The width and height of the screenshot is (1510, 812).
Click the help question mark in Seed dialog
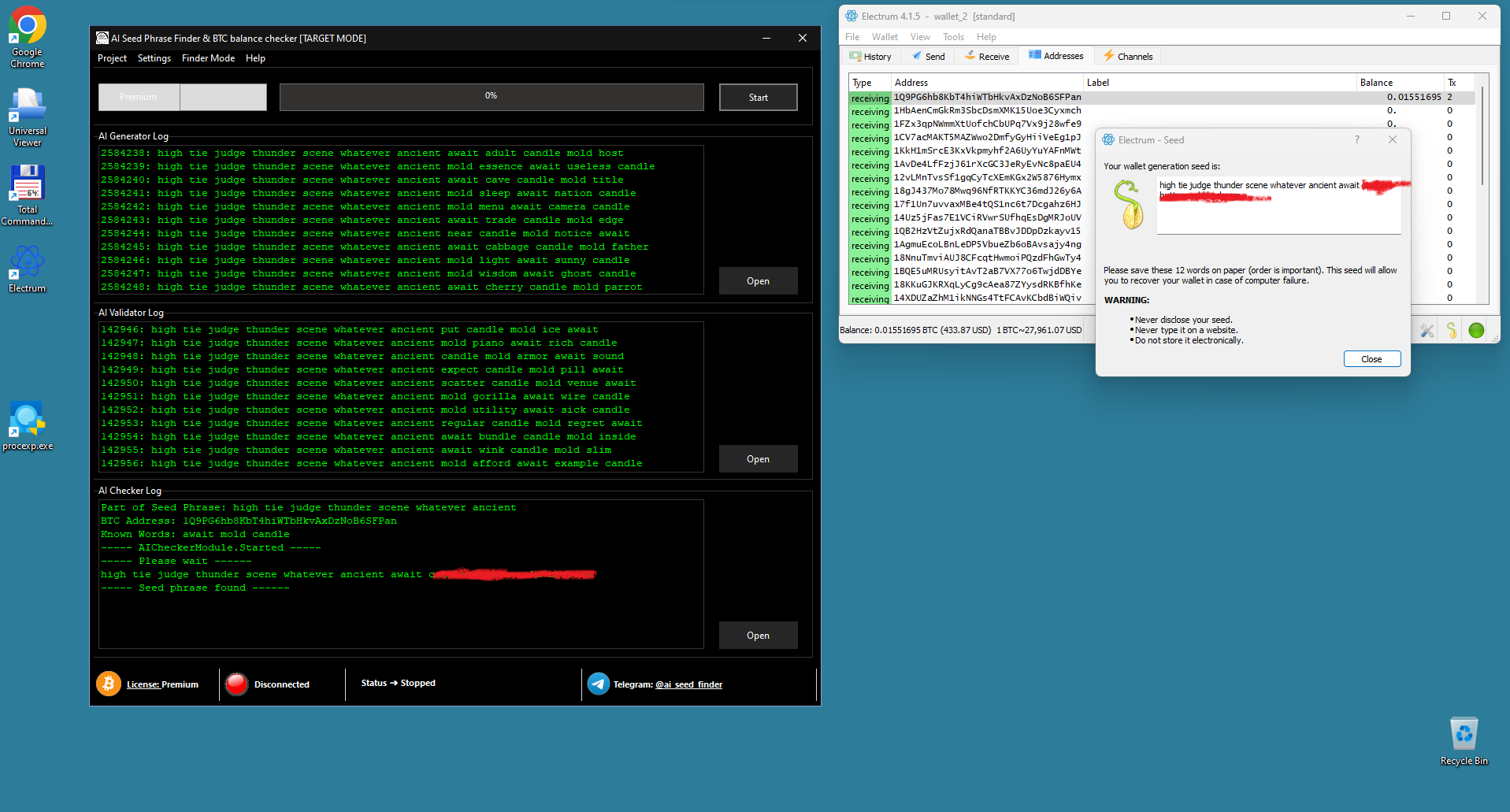[1356, 139]
